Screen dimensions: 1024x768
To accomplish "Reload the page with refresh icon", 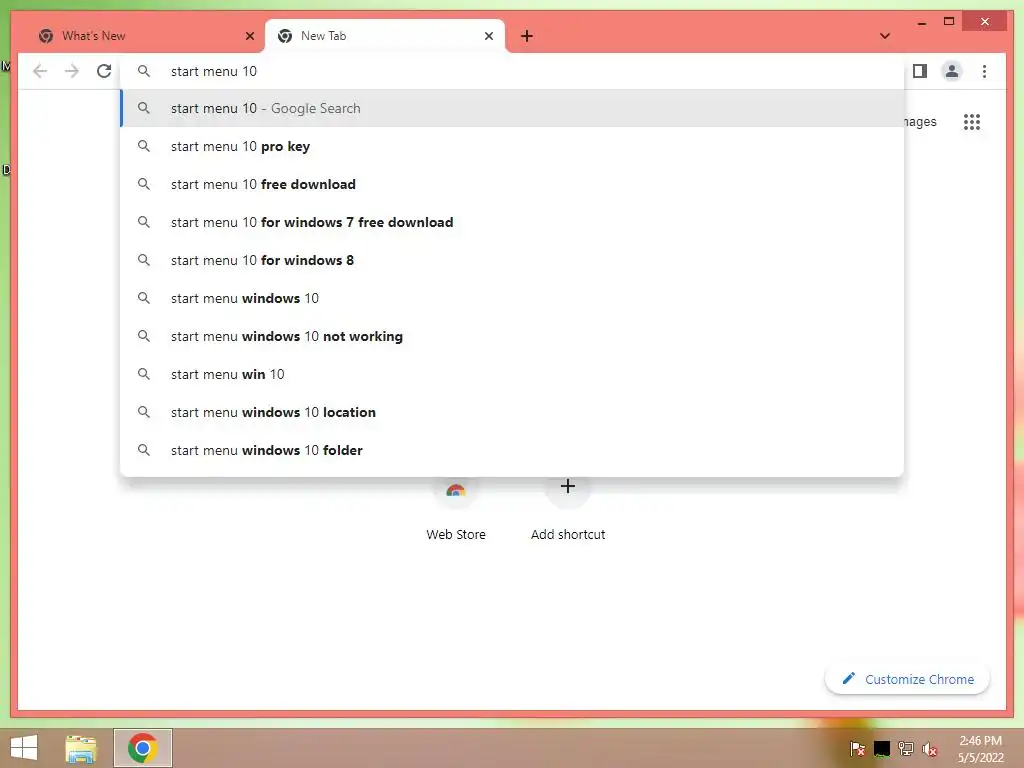I will (104, 71).
